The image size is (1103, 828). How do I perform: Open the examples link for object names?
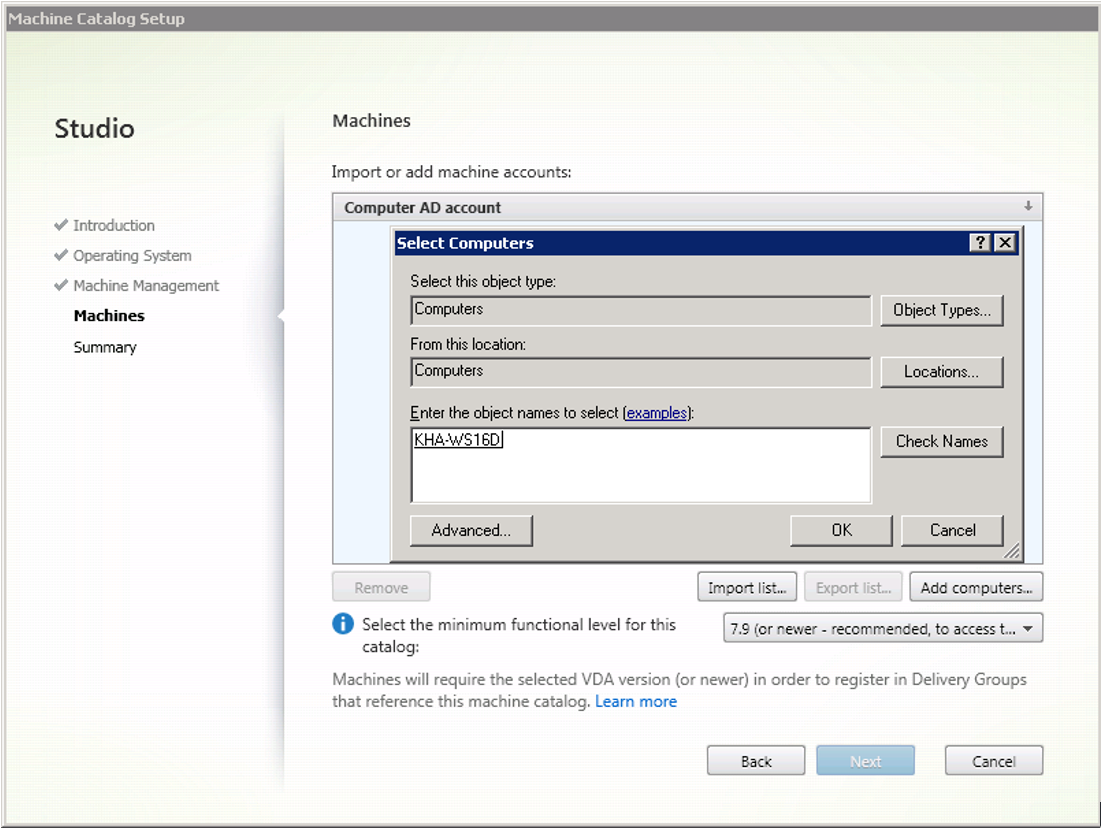point(656,413)
